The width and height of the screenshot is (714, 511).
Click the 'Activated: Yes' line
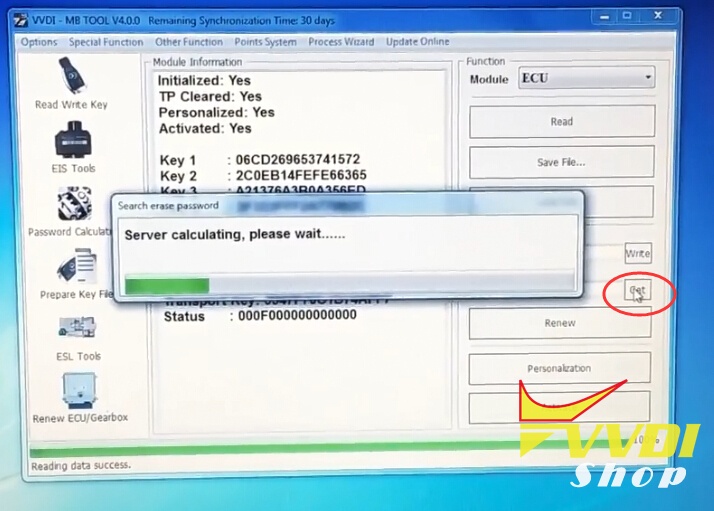pyautogui.click(x=205, y=128)
